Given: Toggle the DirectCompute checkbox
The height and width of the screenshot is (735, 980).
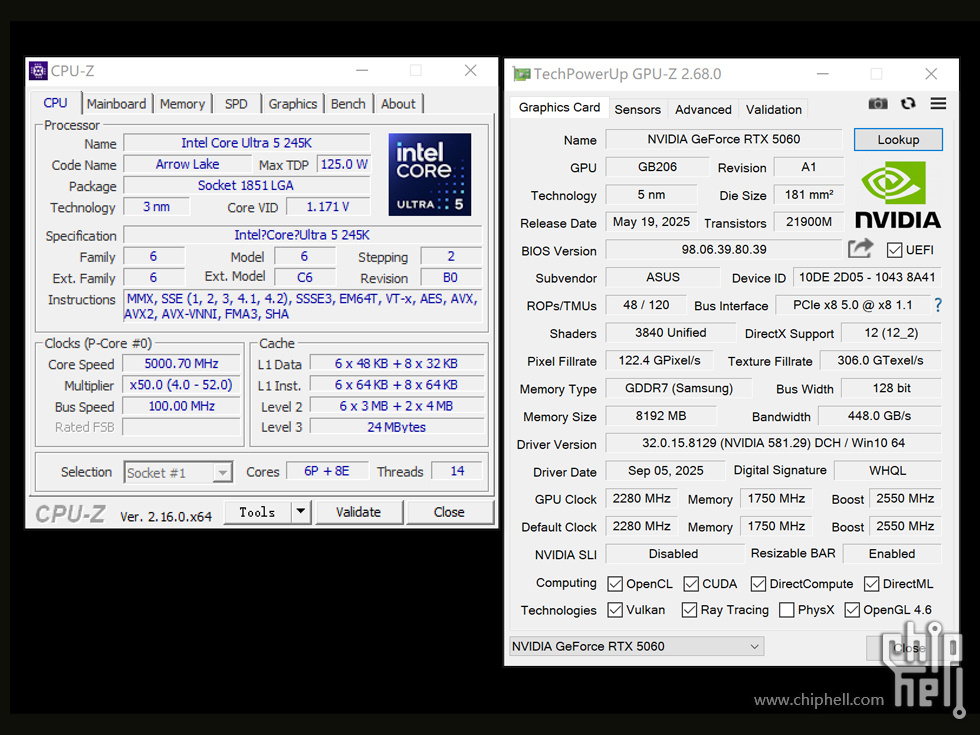Looking at the screenshot, I should point(758,584).
